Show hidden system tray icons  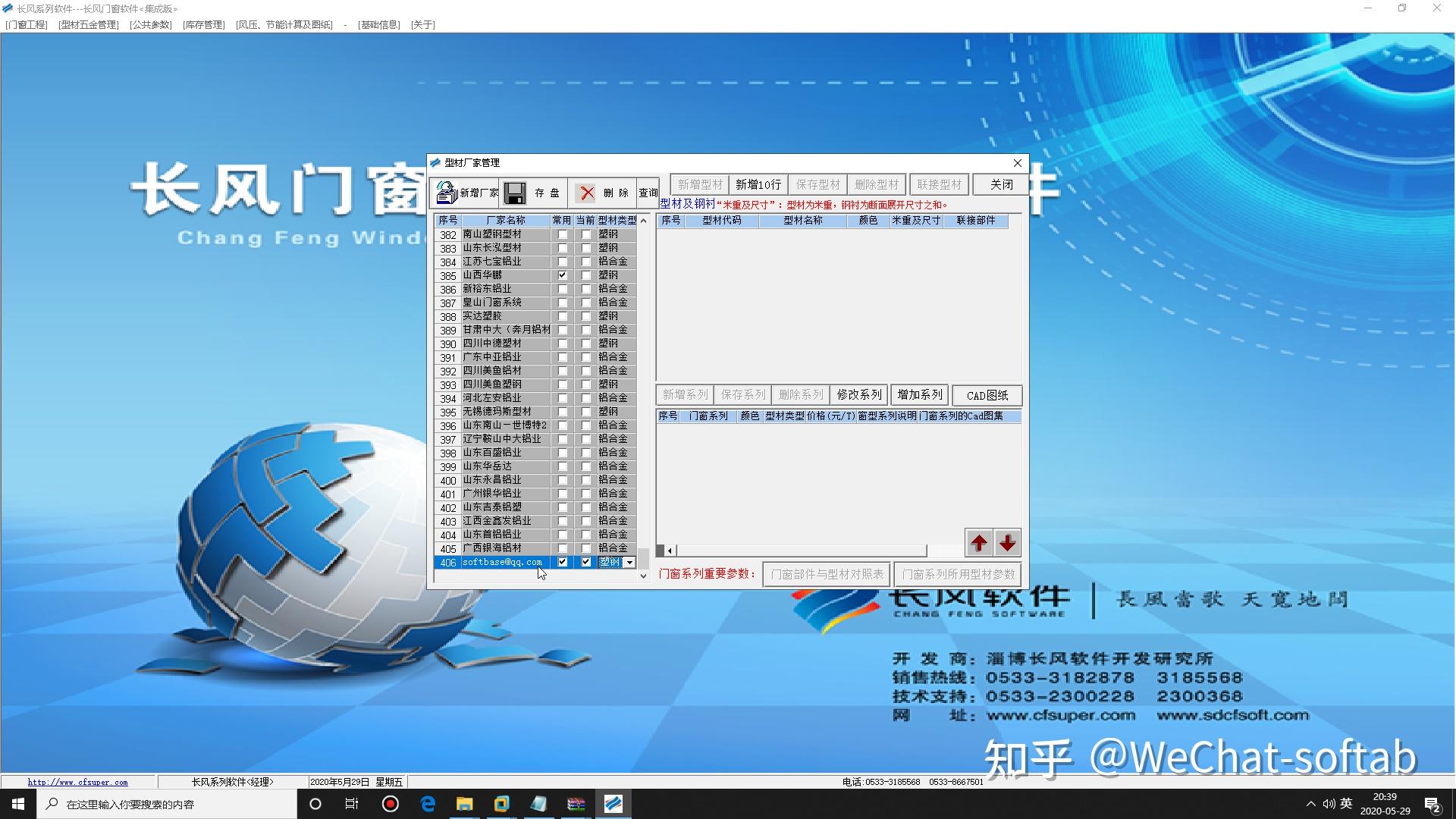point(1311,804)
